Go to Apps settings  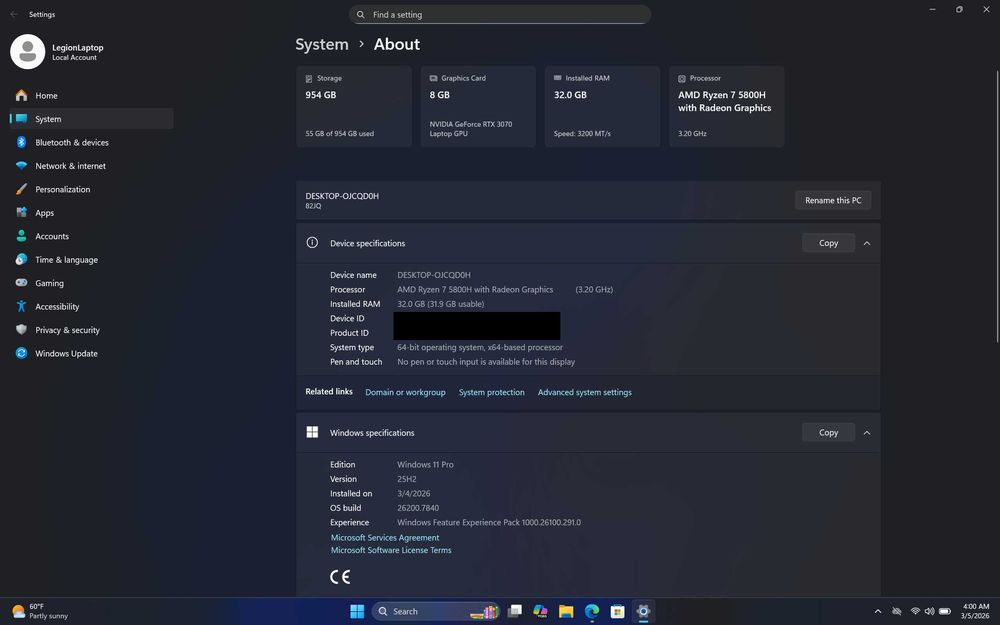coord(91,212)
